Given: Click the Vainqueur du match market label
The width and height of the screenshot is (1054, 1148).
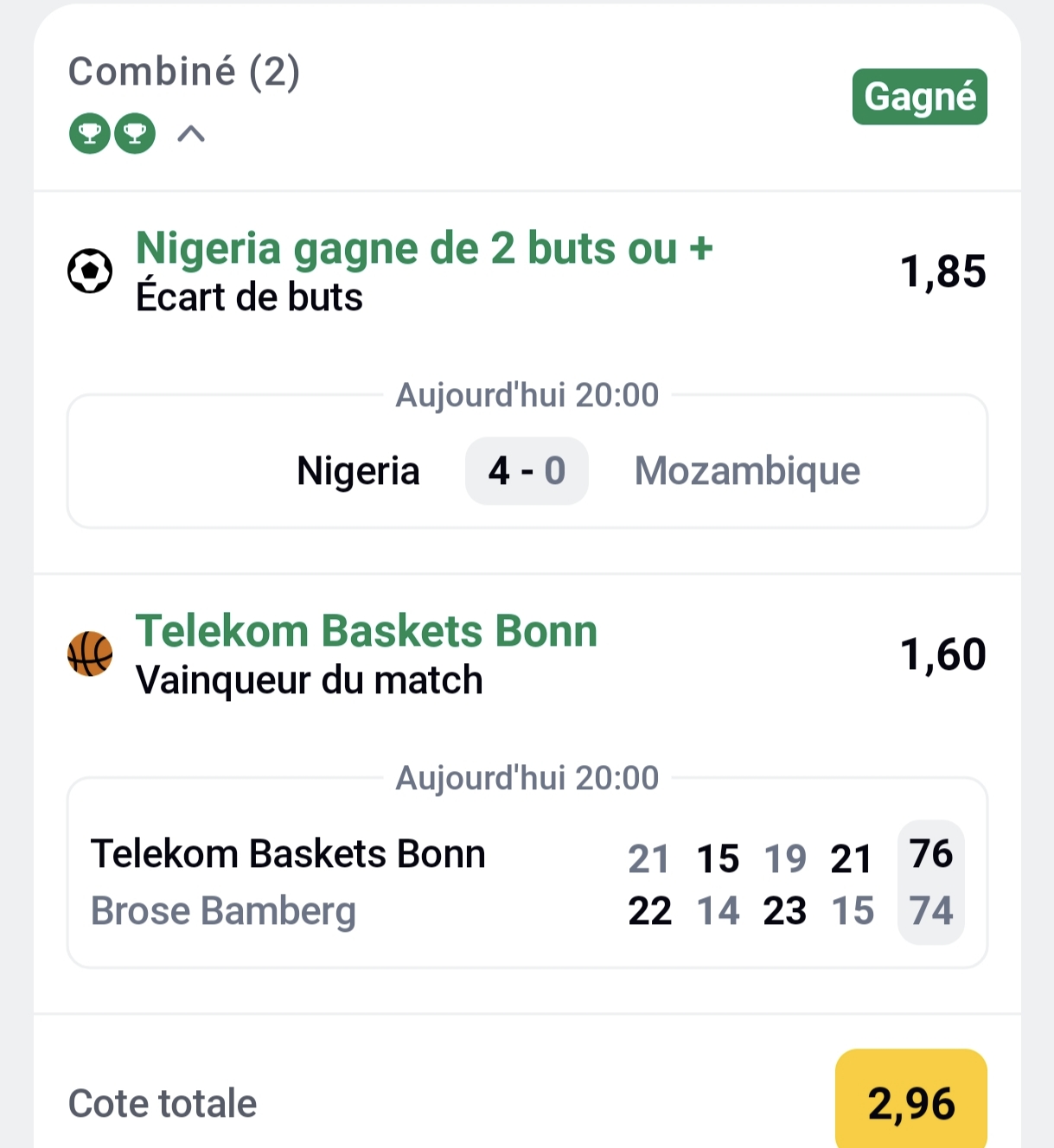Looking at the screenshot, I should [309, 680].
